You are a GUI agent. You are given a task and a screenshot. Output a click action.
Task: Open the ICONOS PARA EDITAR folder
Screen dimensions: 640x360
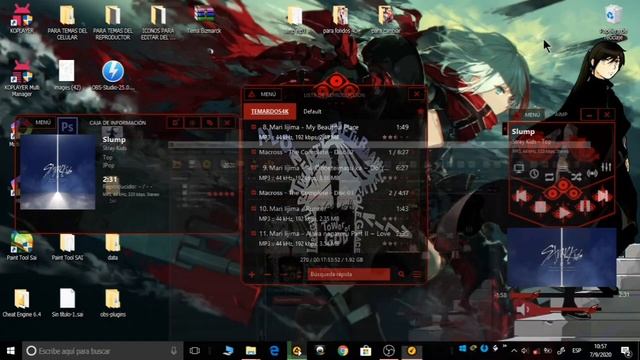click(x=158, y=22)
